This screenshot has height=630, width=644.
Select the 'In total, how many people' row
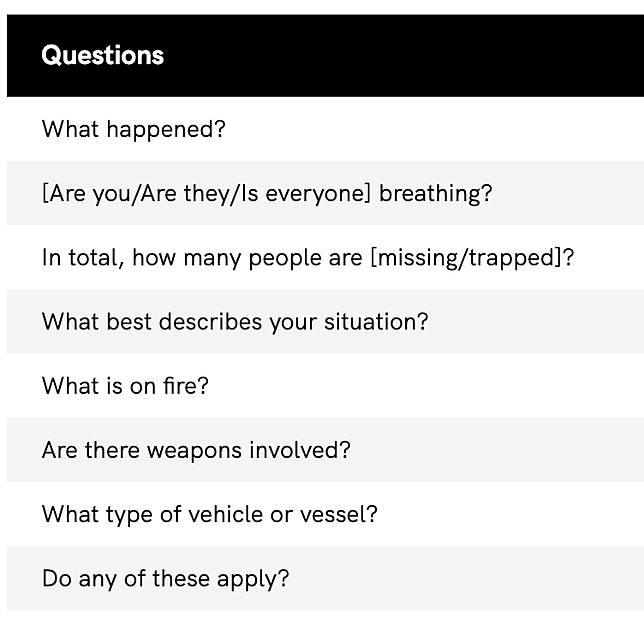tap(325, 257)
